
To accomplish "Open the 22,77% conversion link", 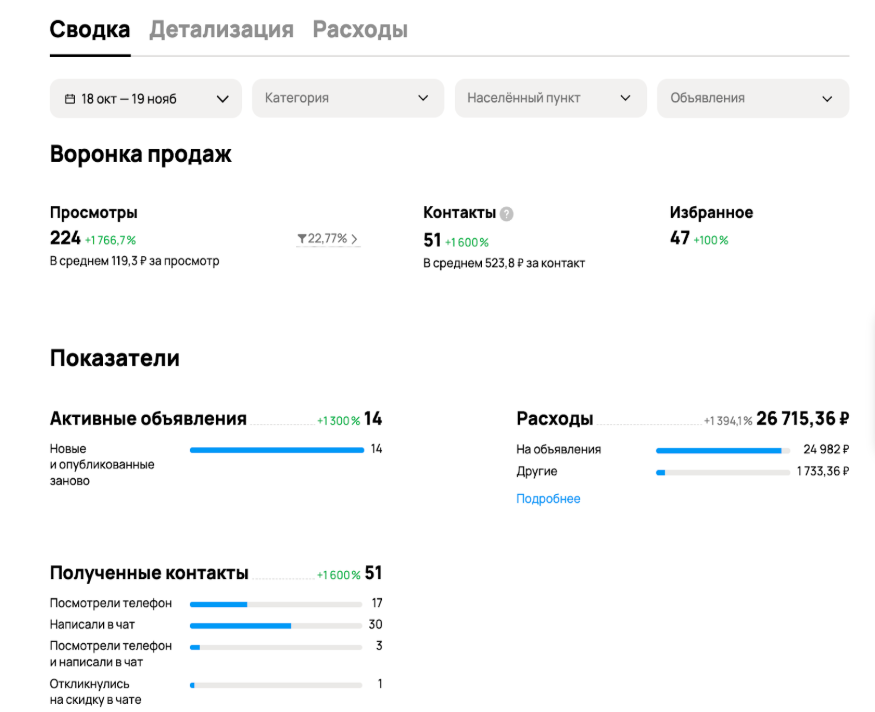I will pyautogui.click(x=328, y=239).
